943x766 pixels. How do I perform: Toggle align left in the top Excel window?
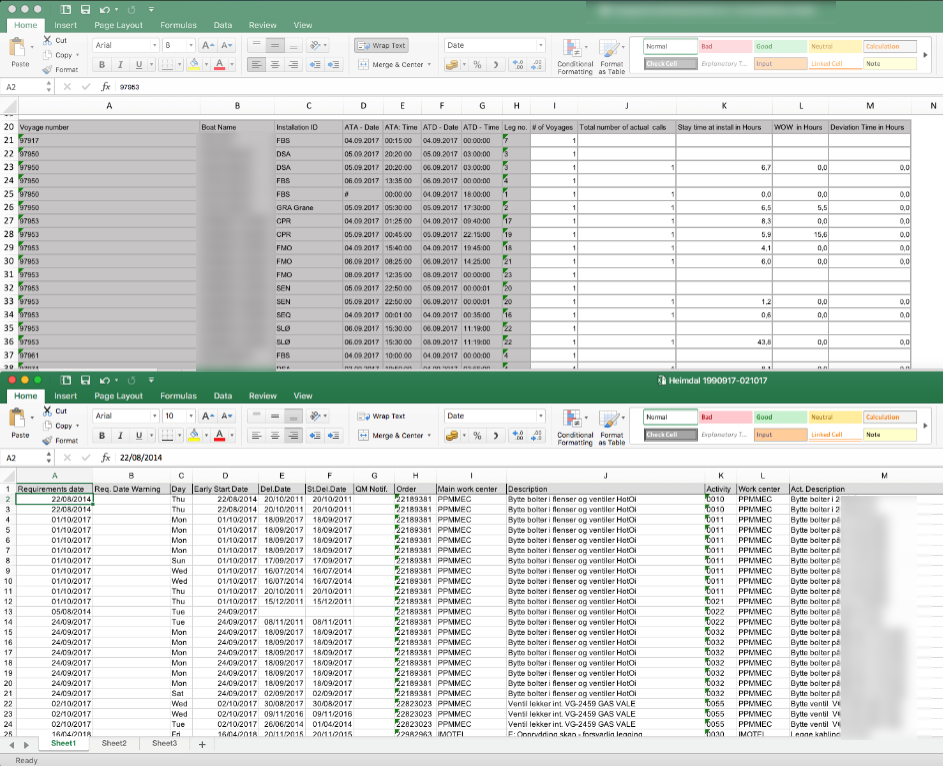[x=256, y=64]
